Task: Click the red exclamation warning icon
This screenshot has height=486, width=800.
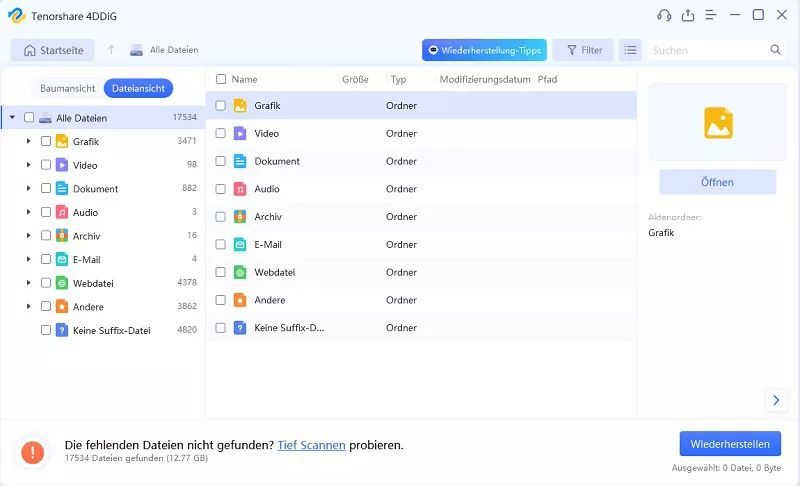Action: 33,452
